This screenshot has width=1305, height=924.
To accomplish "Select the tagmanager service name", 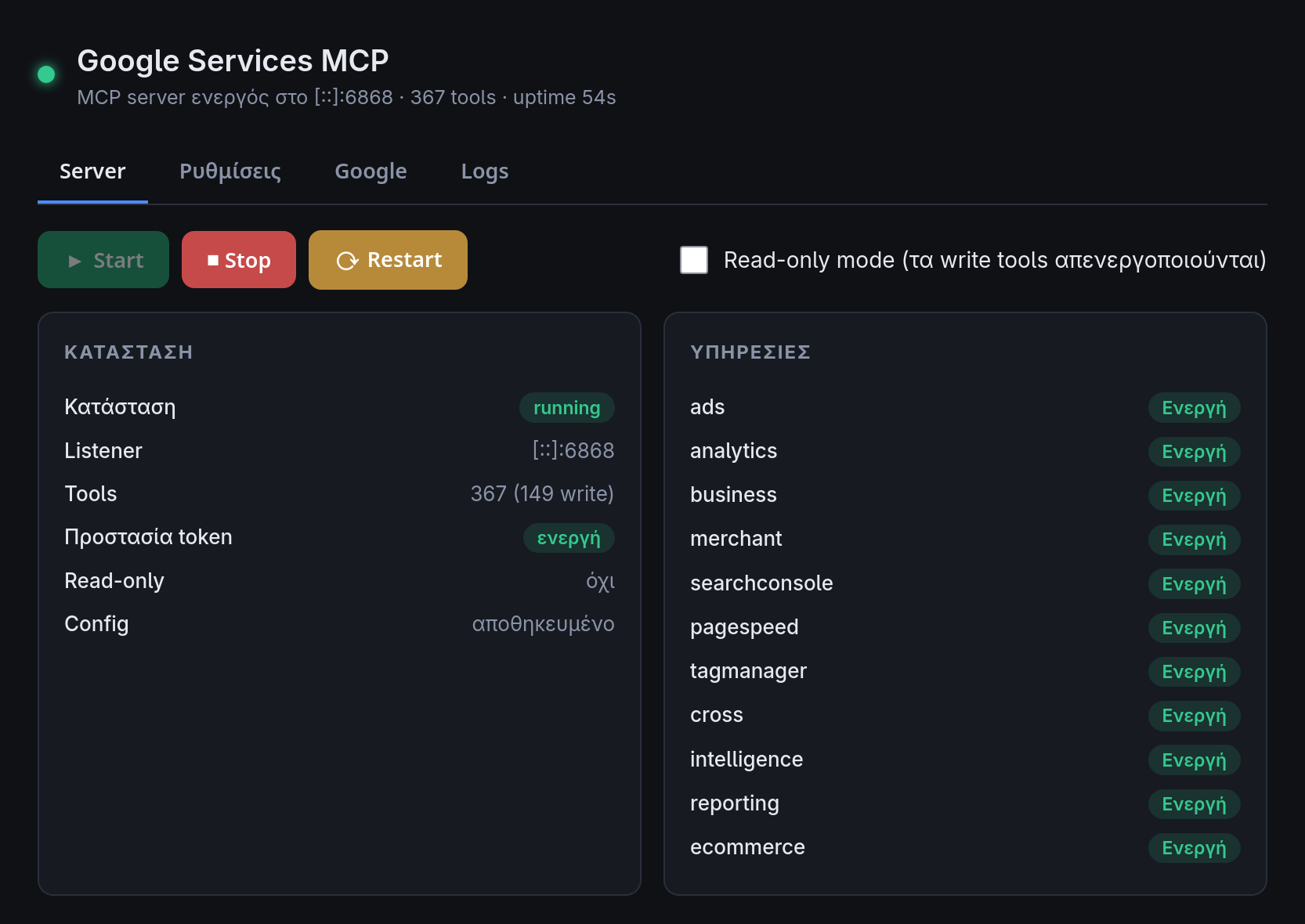I will click(748, 671).
